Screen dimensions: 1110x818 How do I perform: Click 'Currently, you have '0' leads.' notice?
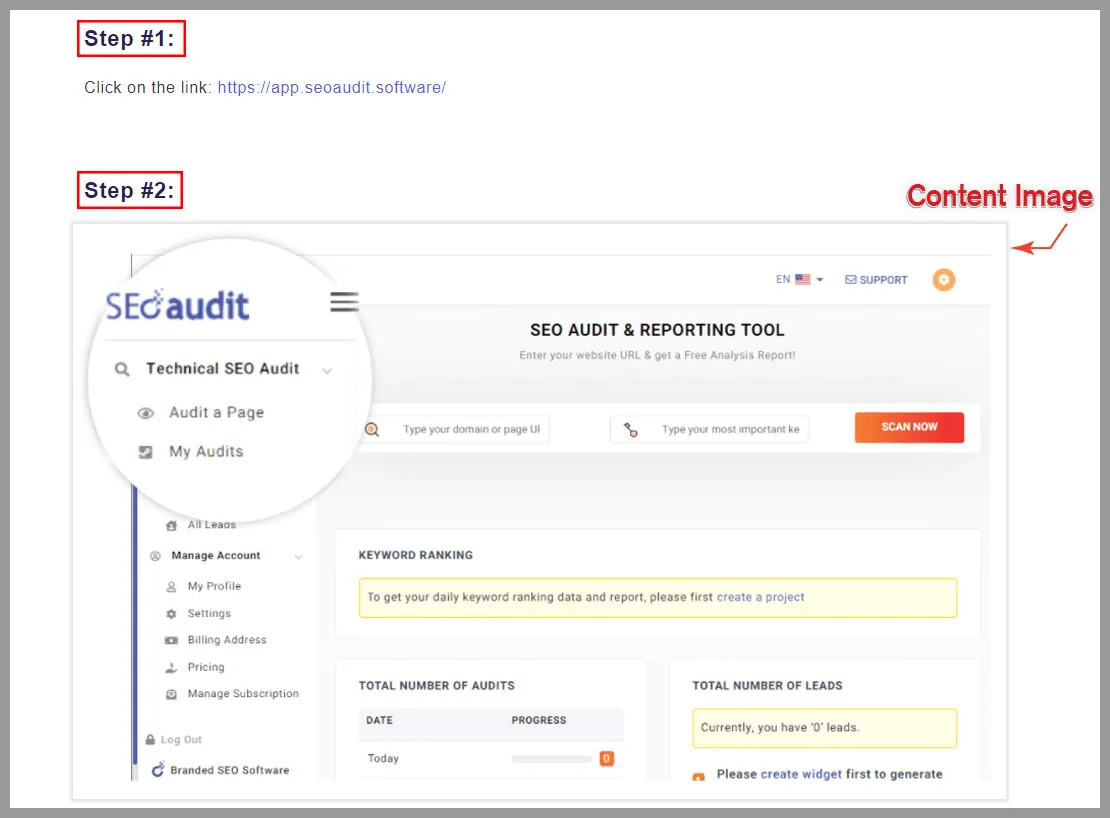pos(824,728)
